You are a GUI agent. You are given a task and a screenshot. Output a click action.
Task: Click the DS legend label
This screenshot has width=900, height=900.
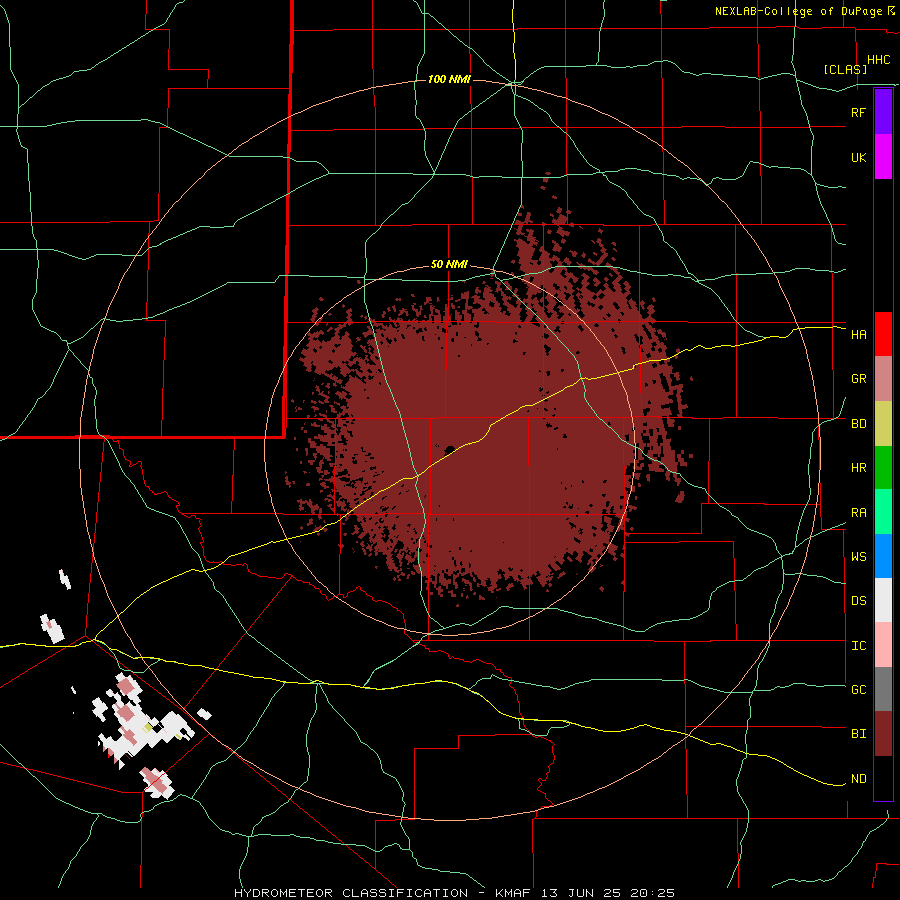tap(858, 601)
